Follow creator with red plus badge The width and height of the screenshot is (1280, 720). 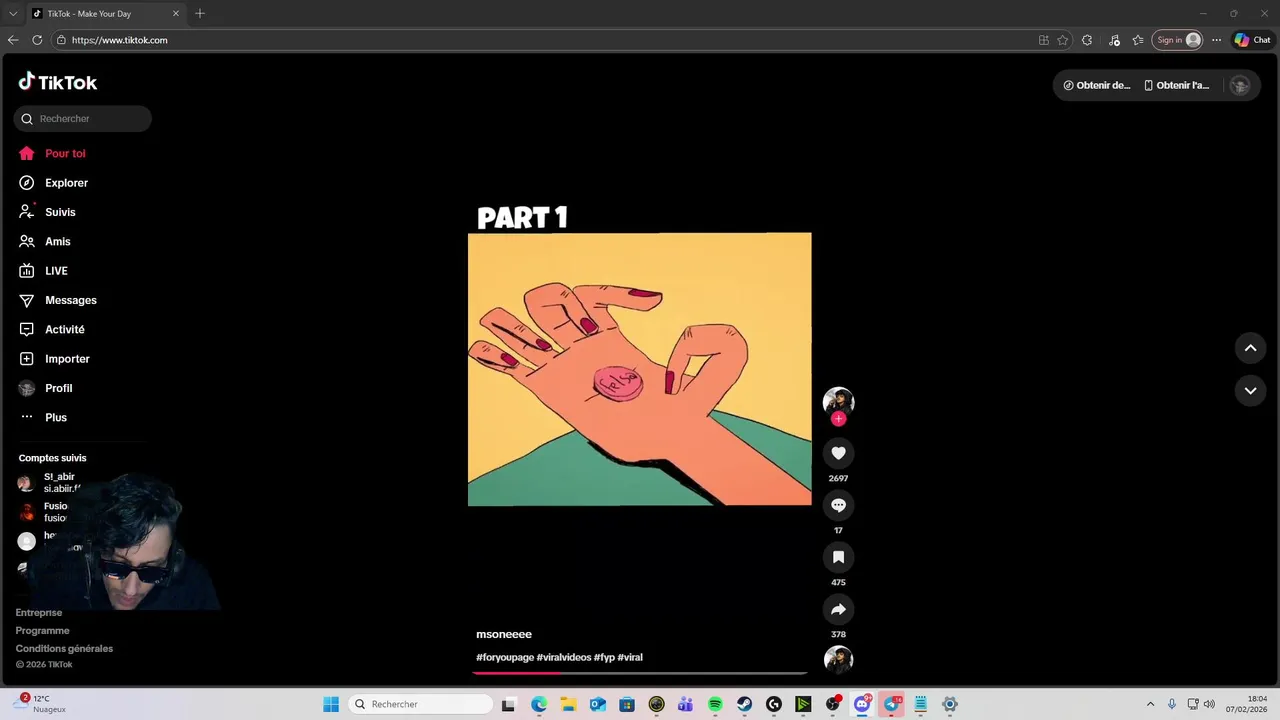[x=838, y=419]
